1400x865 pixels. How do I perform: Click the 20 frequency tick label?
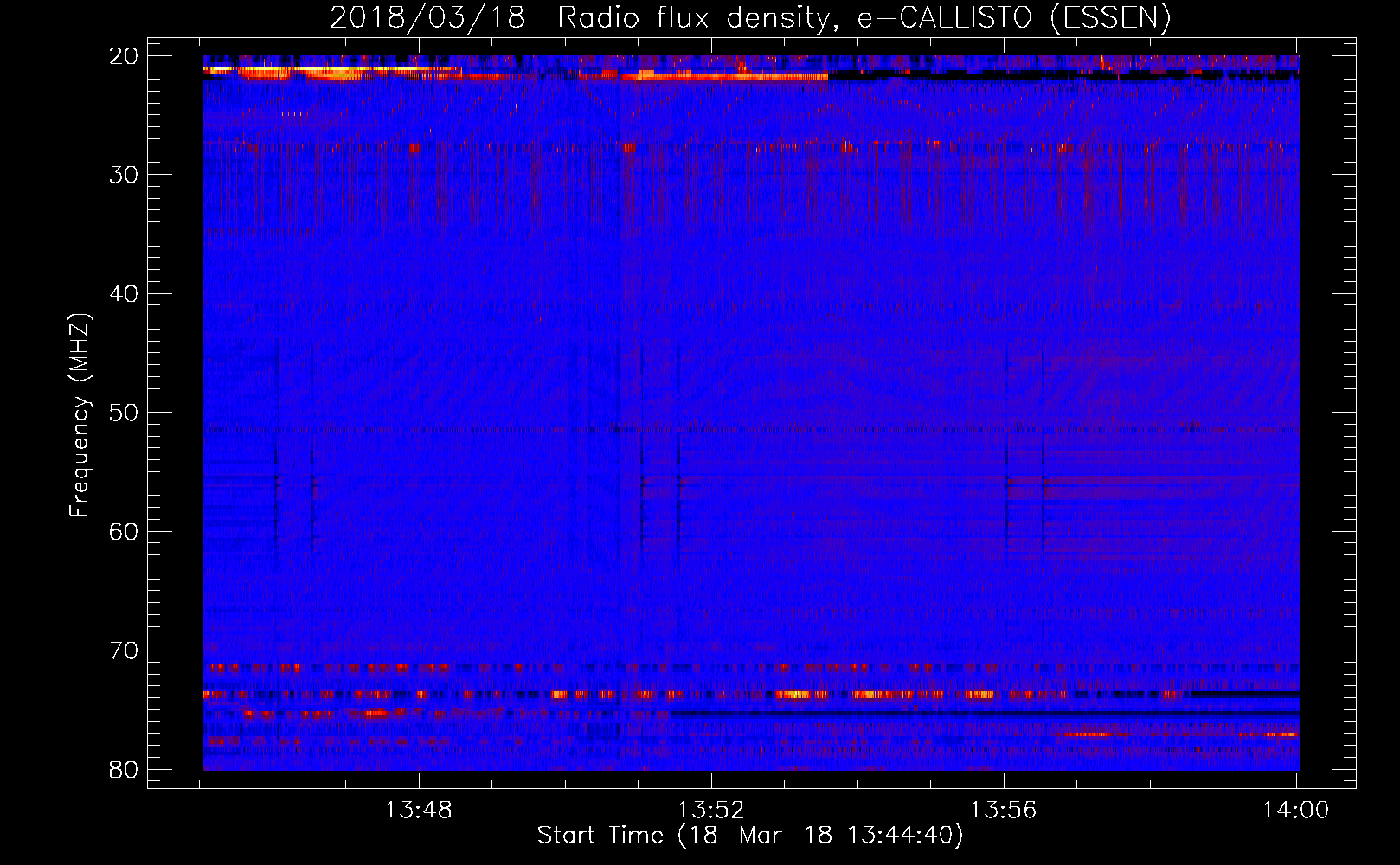tap(125, 56)
